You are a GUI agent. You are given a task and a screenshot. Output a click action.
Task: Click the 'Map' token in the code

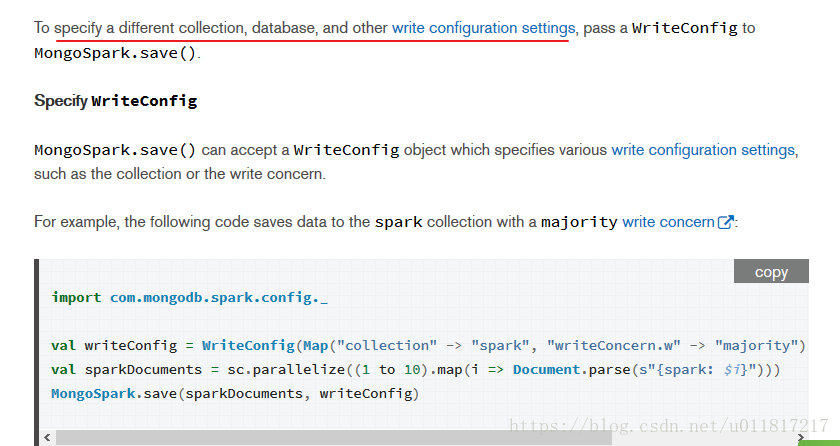pyautogui.click(x=316, y=346)
